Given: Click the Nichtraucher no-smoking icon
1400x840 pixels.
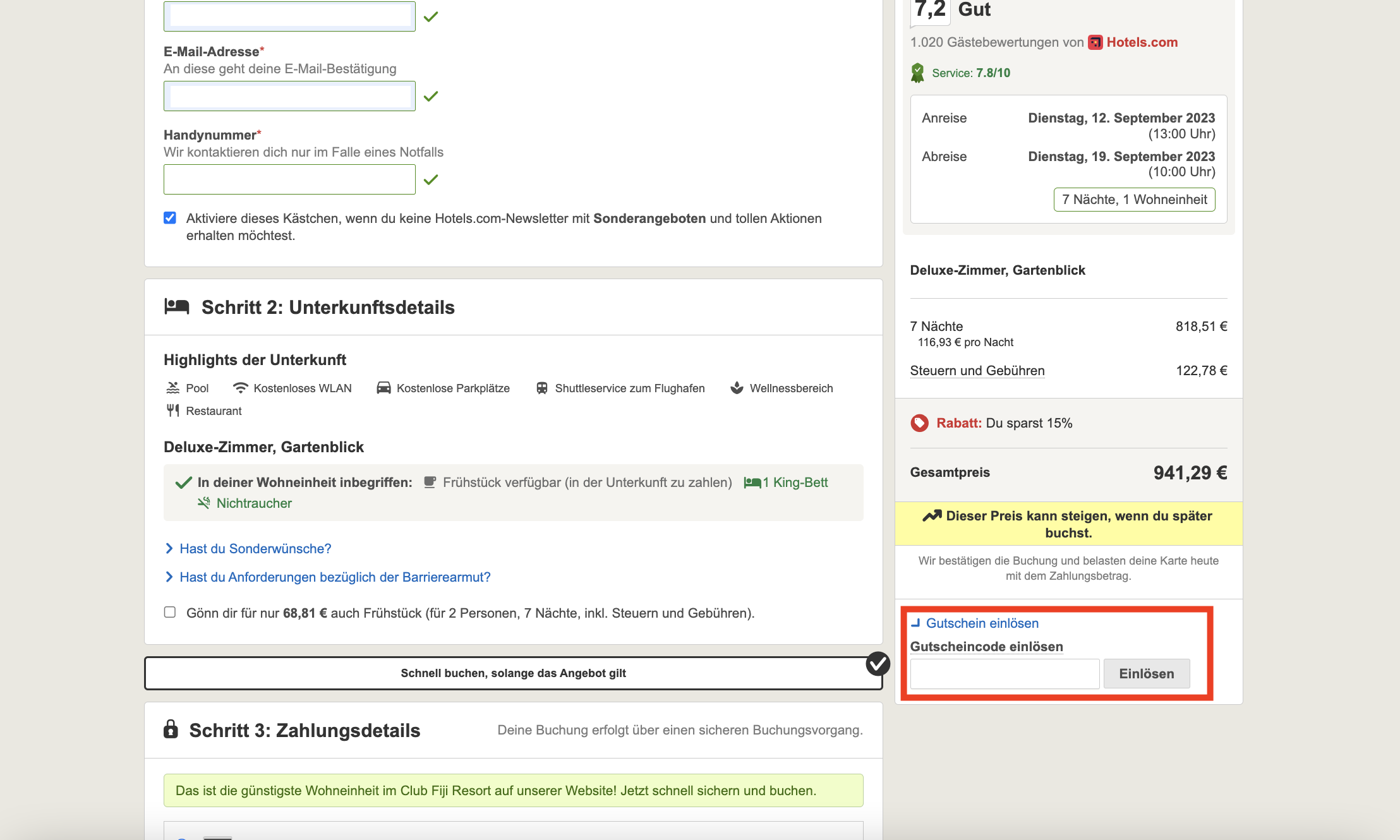Looking at the screenshot, I should [203, 503].
